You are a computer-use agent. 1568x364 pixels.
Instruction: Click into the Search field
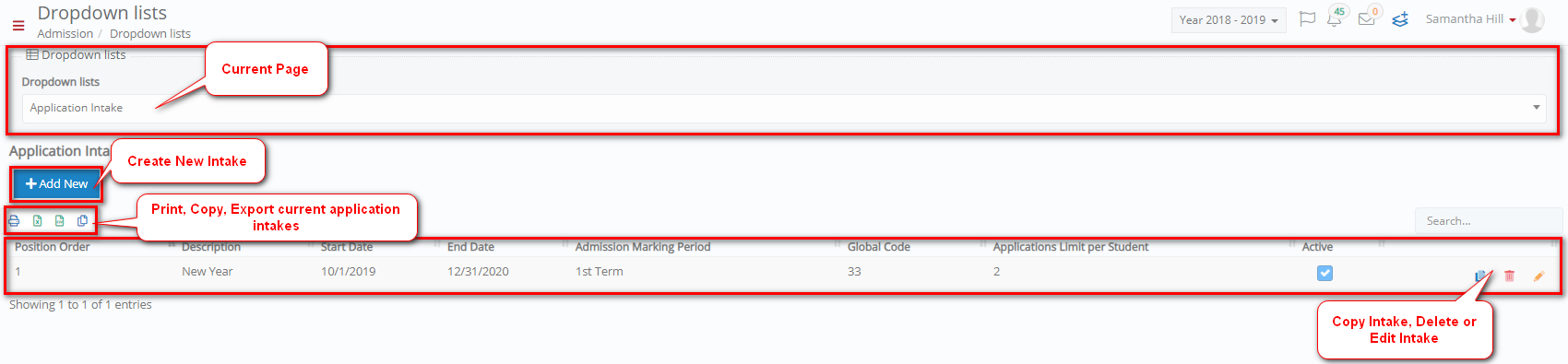1488,221
